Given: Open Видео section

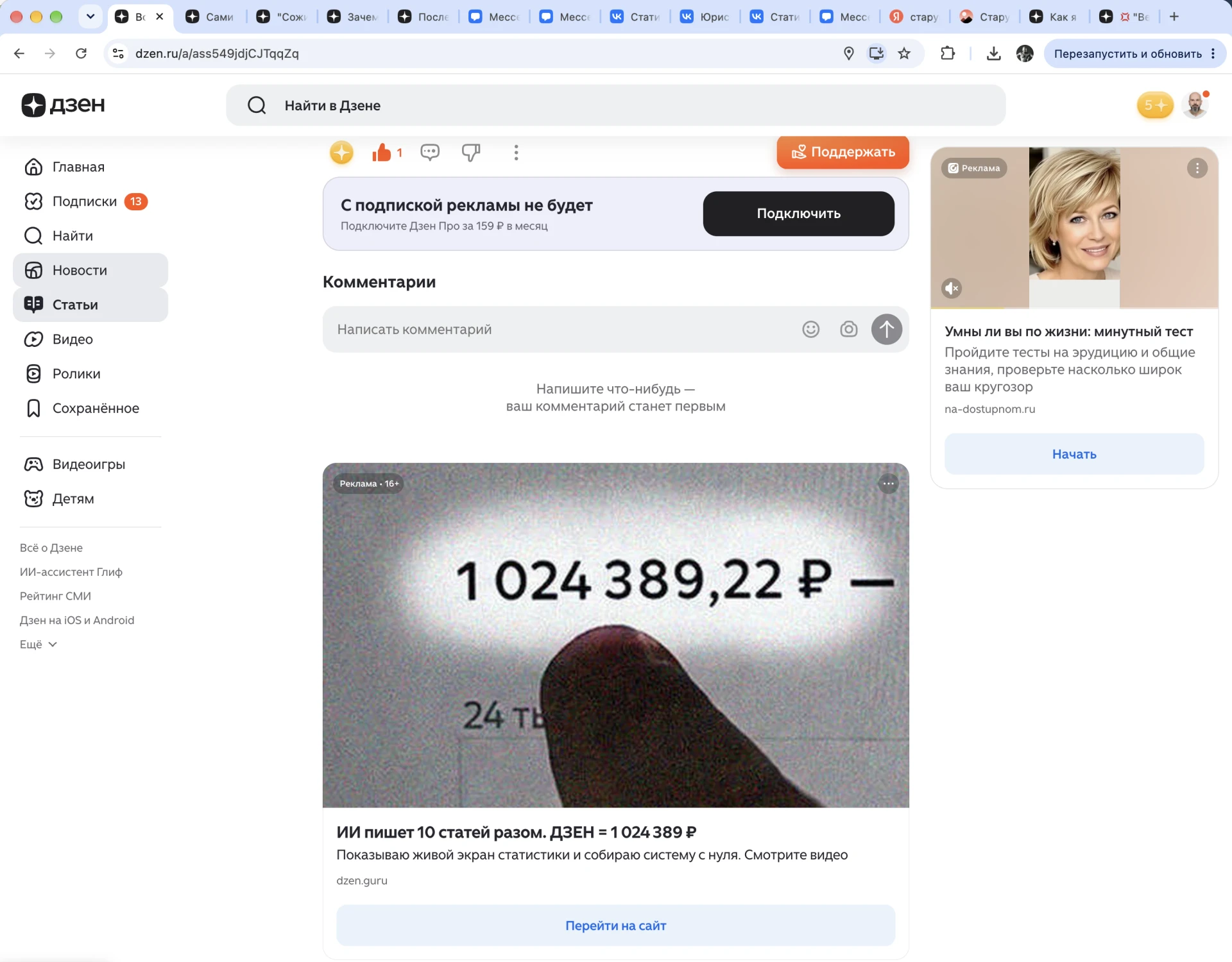Looking at the screenshot, I should pyautogui.click(x=90, y=339).
